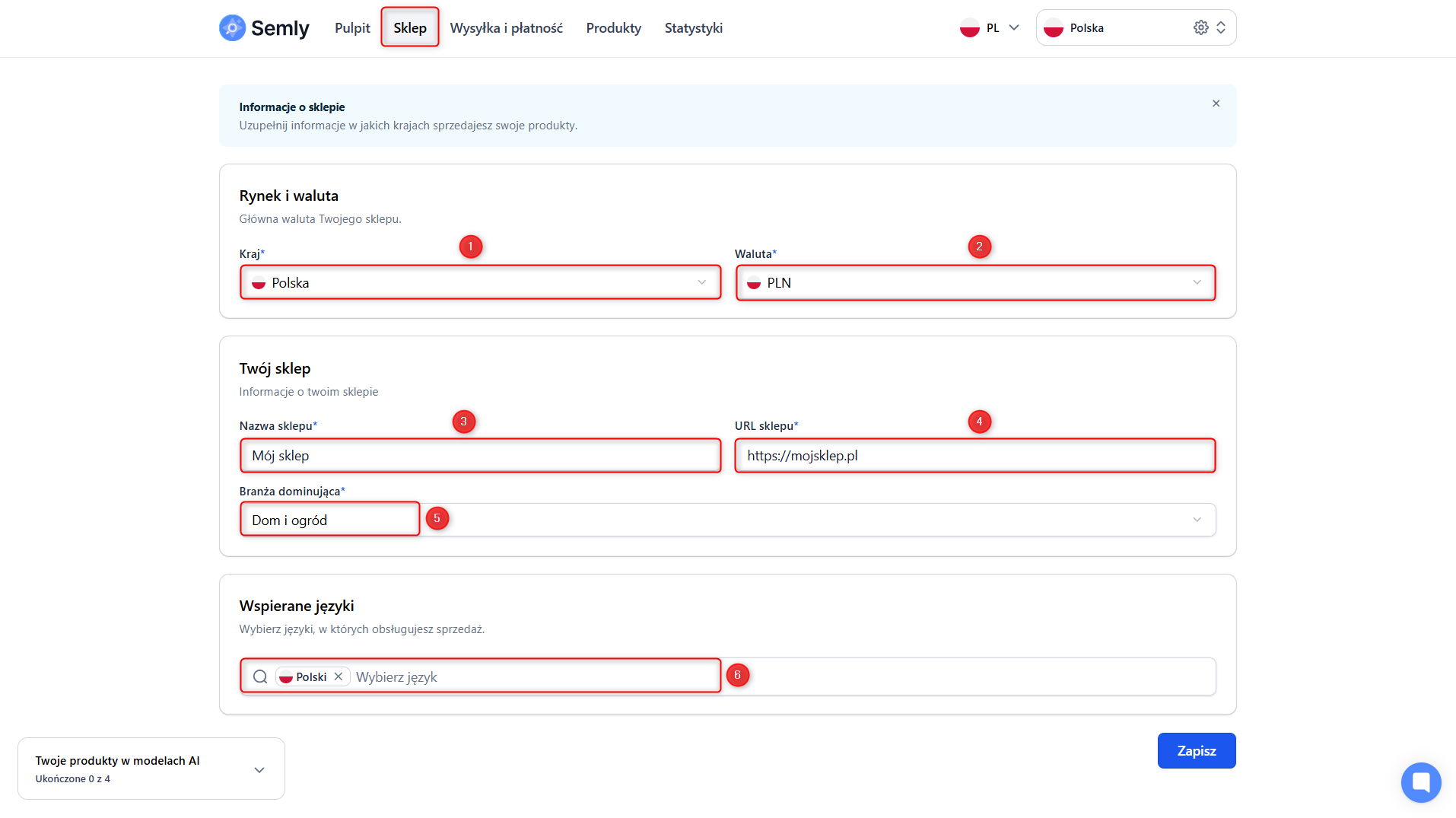
Task: Click the 'Ukończone 0 z 4' progress text
Action: 73,778
